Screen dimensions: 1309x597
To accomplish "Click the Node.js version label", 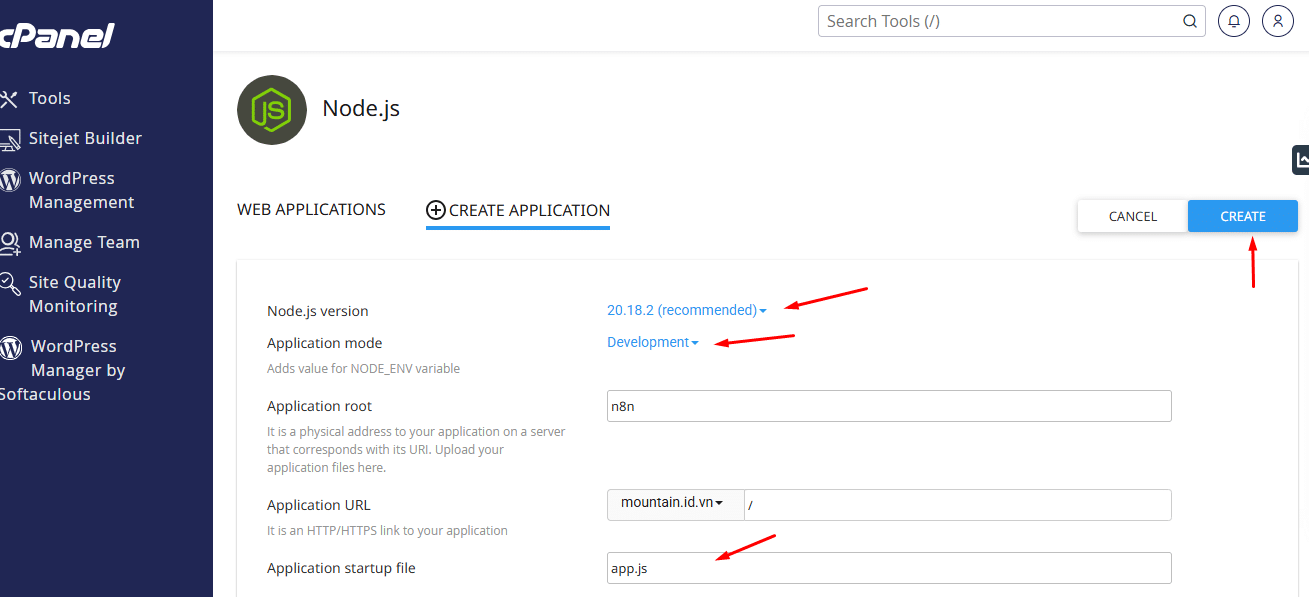I will [318, 311].
